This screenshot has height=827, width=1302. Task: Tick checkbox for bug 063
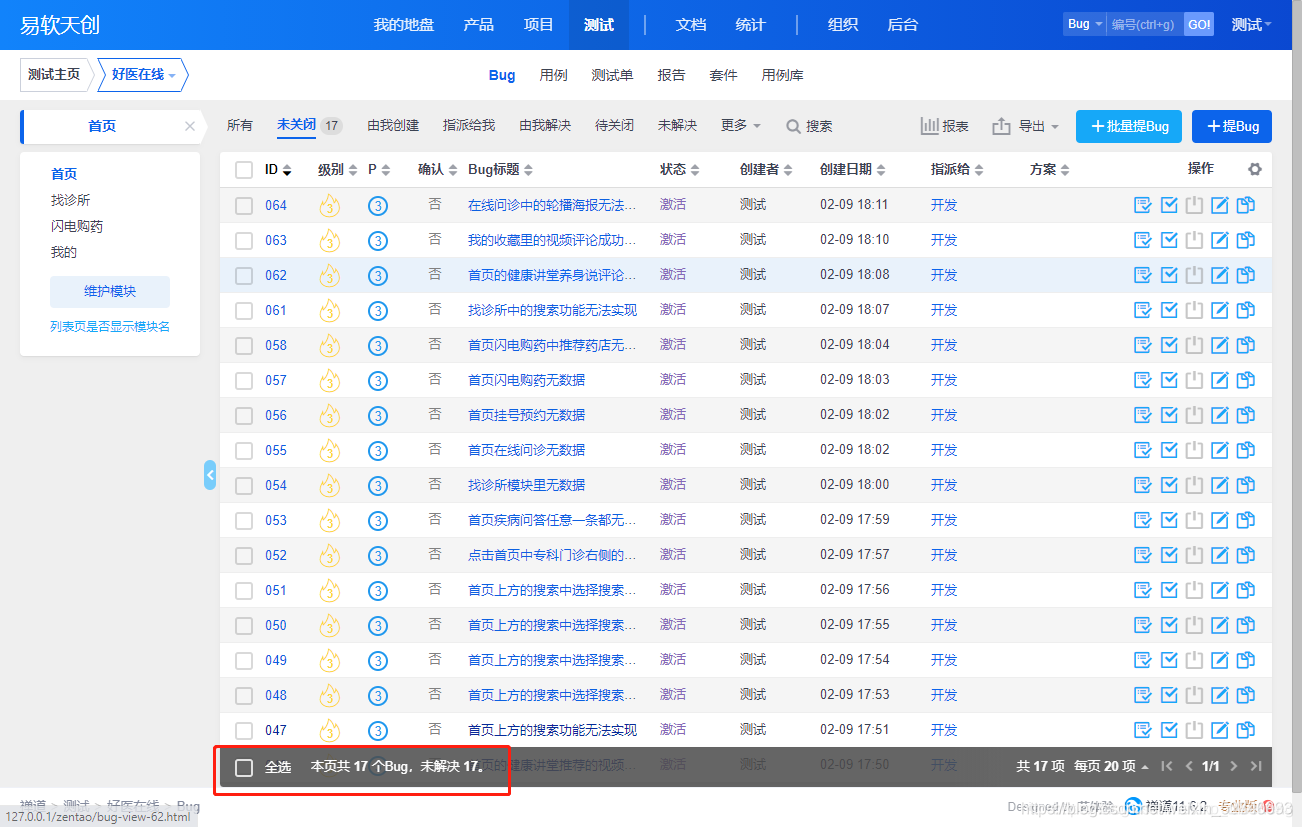pos(244,240)
